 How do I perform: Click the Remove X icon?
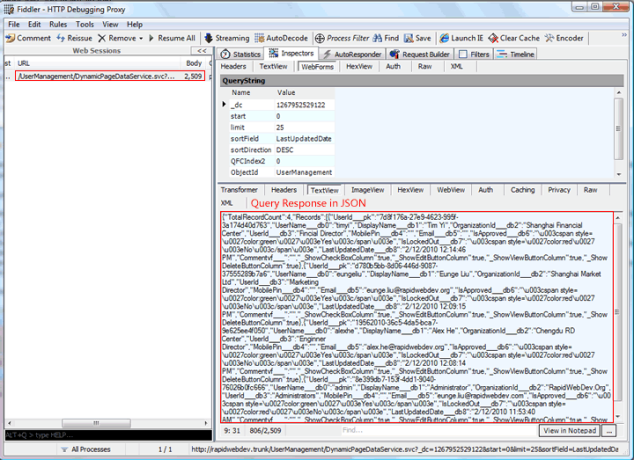[x=102, y=38]
